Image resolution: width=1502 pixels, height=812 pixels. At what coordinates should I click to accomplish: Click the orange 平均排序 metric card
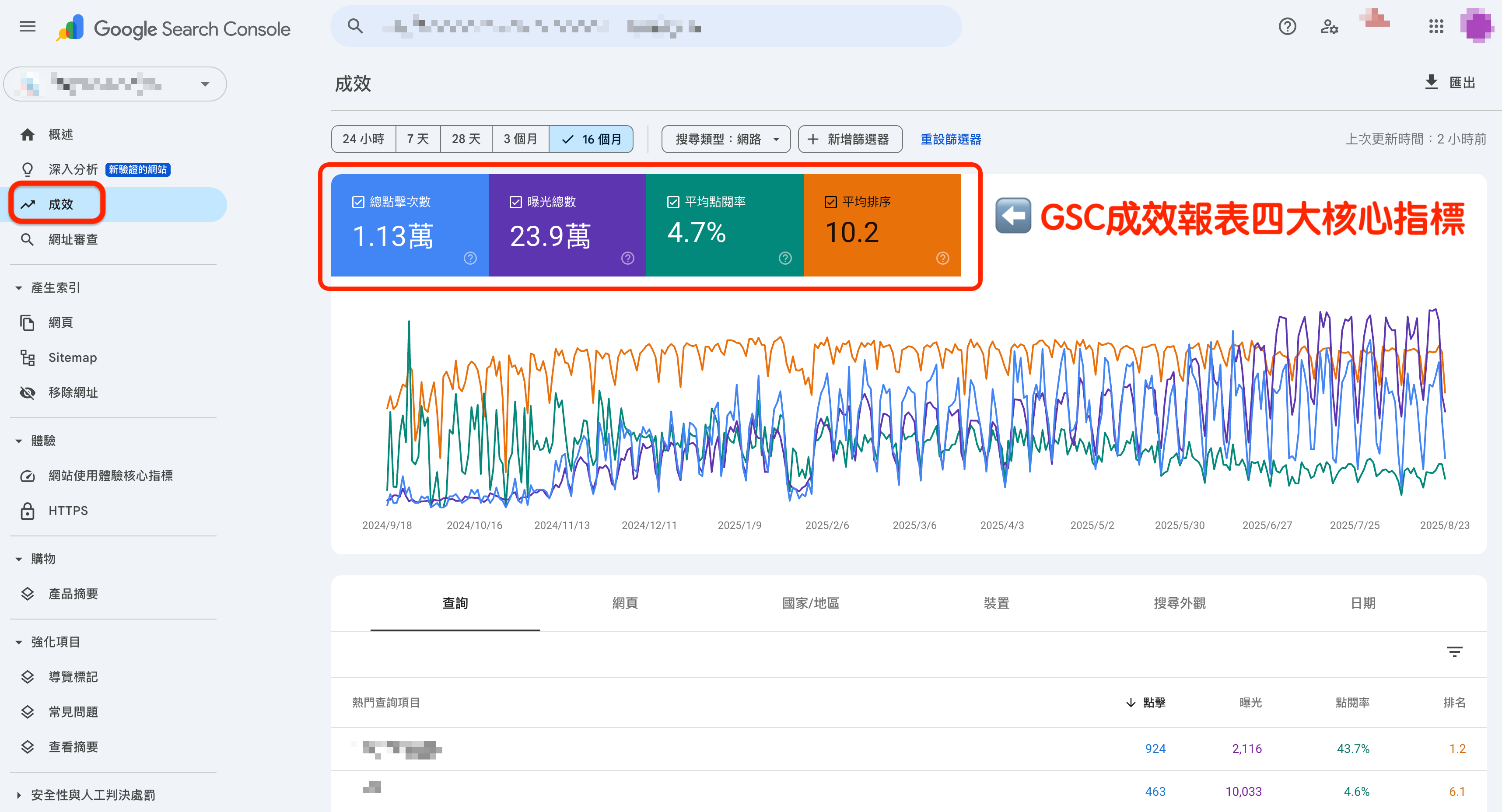tap(882, 225)
